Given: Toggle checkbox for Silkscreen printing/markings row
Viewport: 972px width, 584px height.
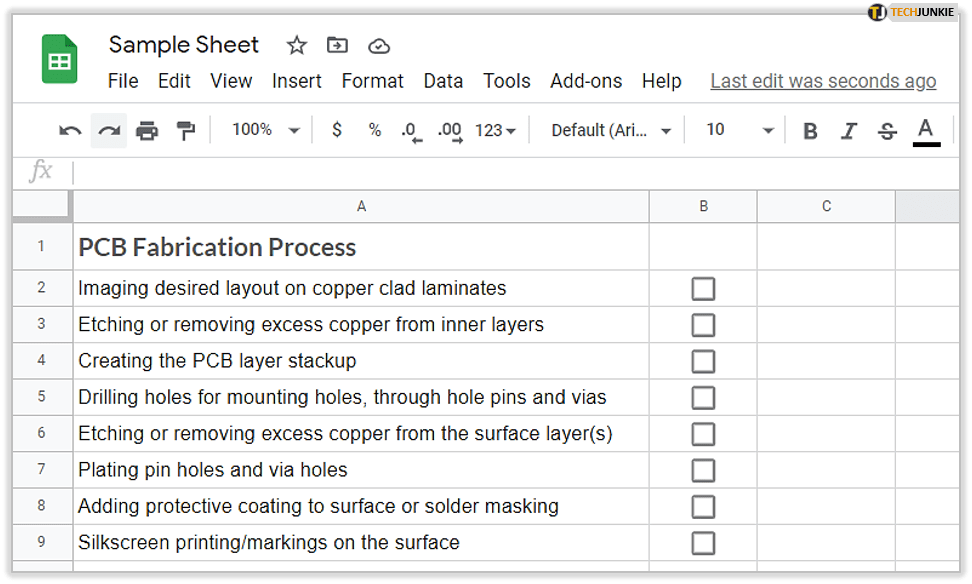Looking at the screenshot, I should pyautogui.click(x=703, y=543).
